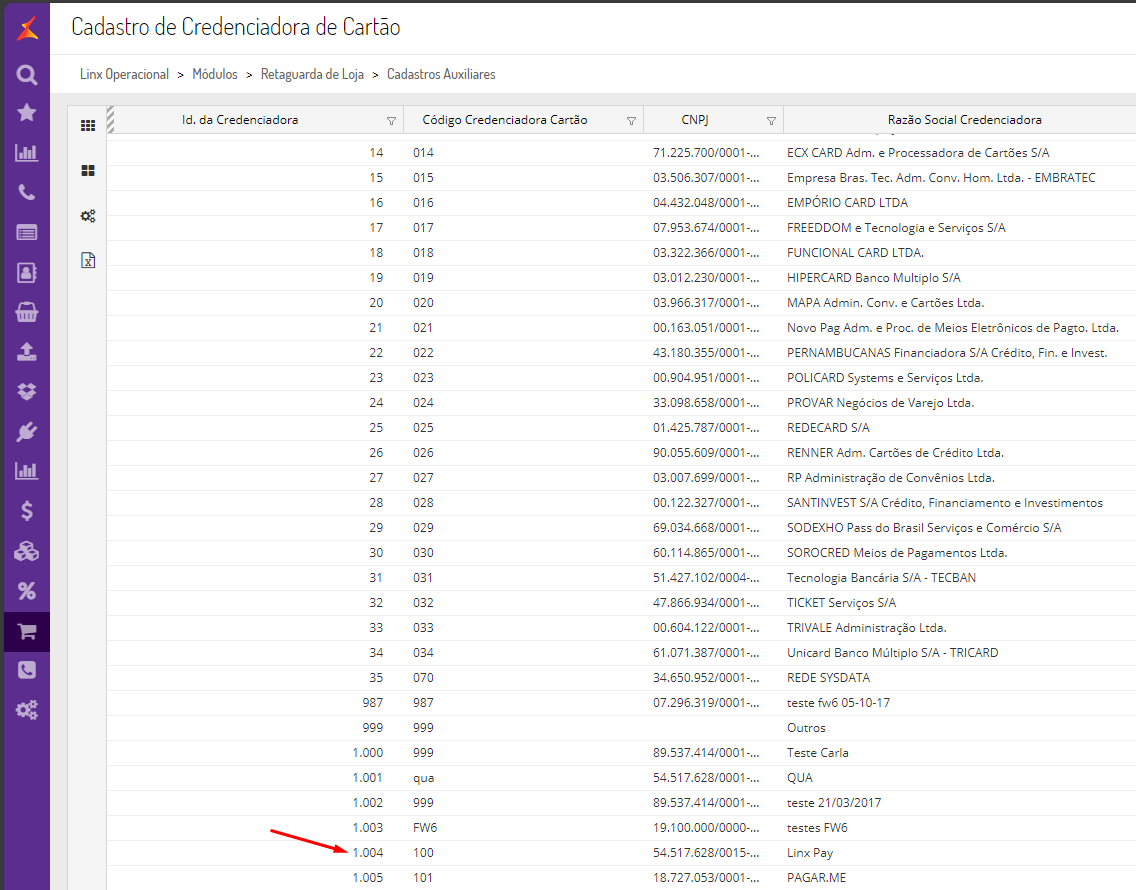Filter the Id. da Credenciadora column

[x=391, y=121]
